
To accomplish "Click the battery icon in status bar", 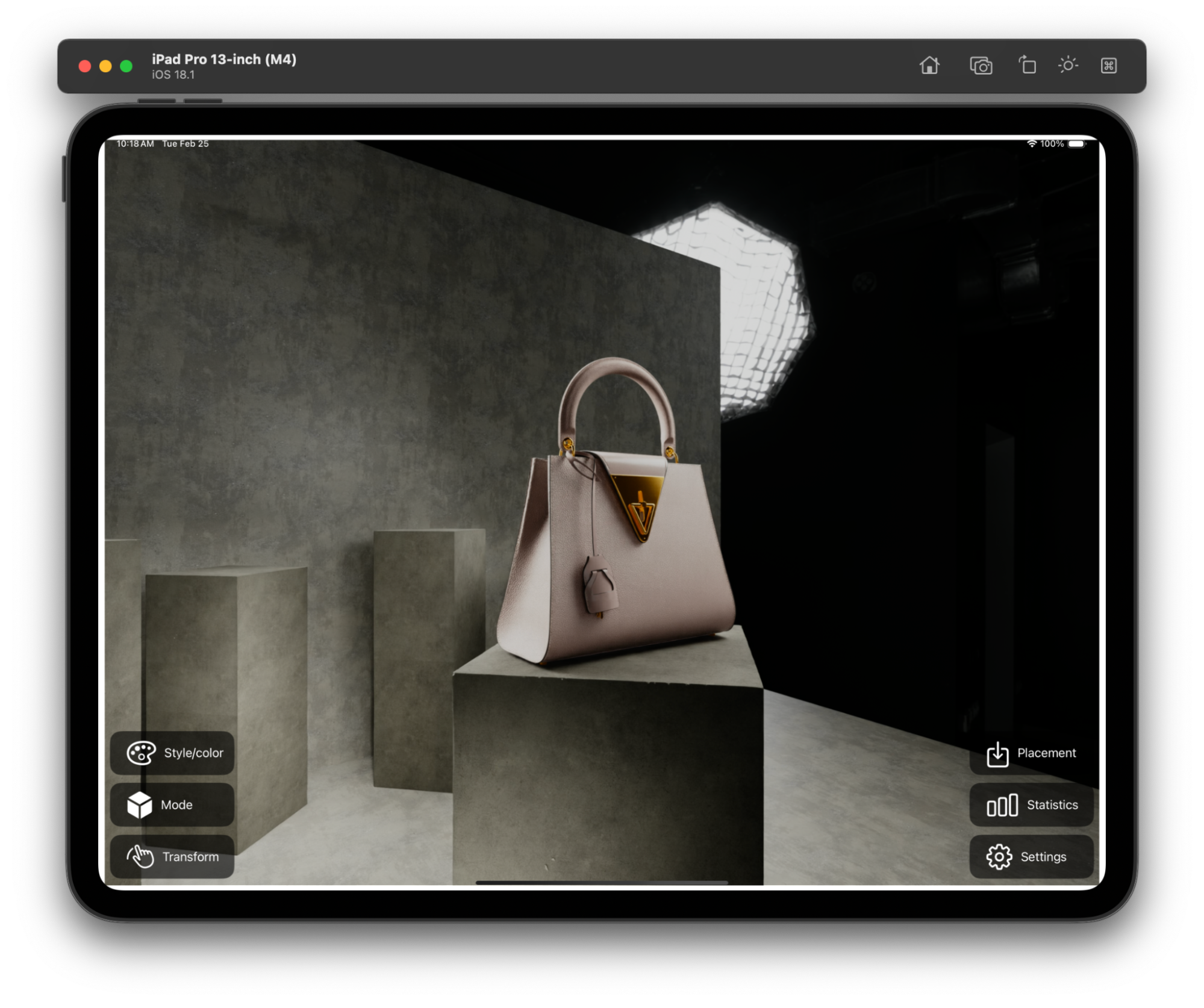I will click(x=1077, y=143).
